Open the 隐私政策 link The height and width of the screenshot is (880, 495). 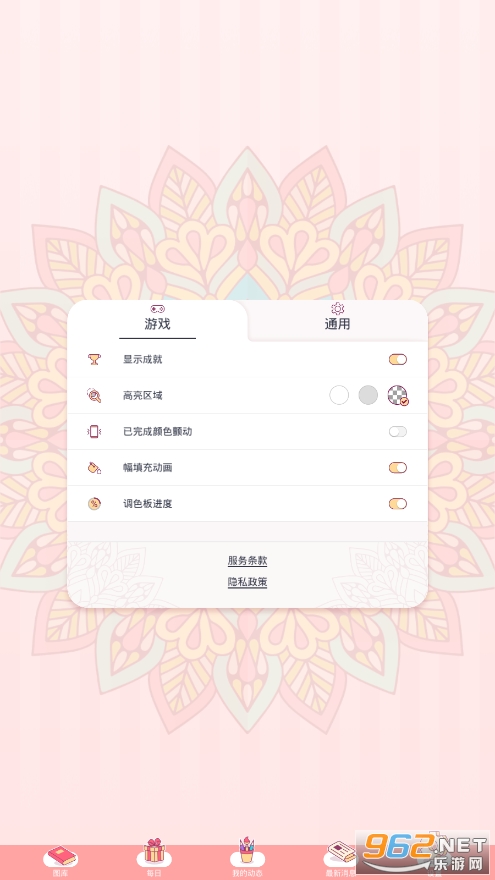(x=248, y=582)
